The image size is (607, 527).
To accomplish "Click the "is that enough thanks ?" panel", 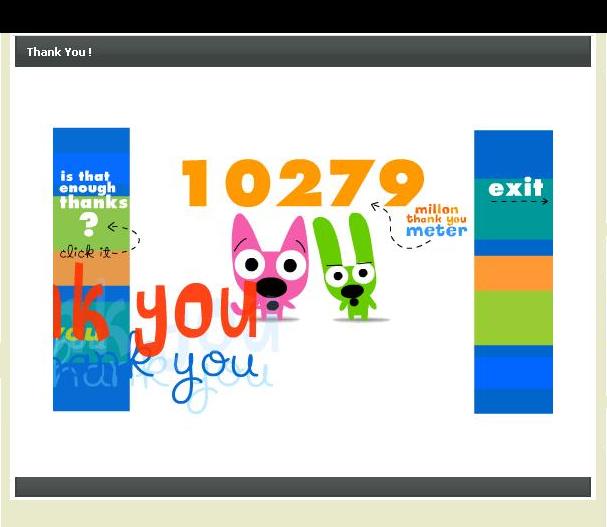I will (91, 269).
